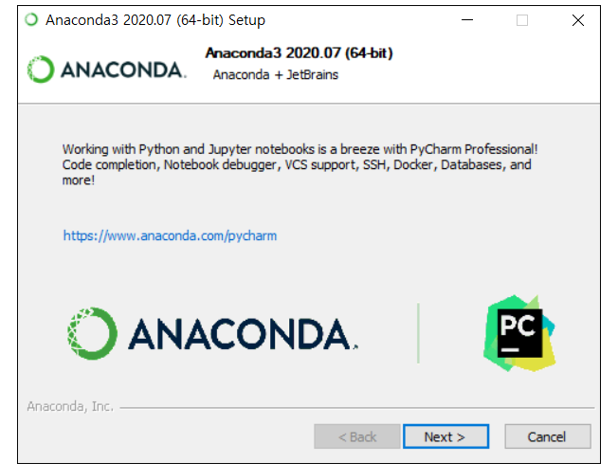607x468 pixels.
Task: Click the Anaconda + JetBrains subtitle
Action: 275,74
